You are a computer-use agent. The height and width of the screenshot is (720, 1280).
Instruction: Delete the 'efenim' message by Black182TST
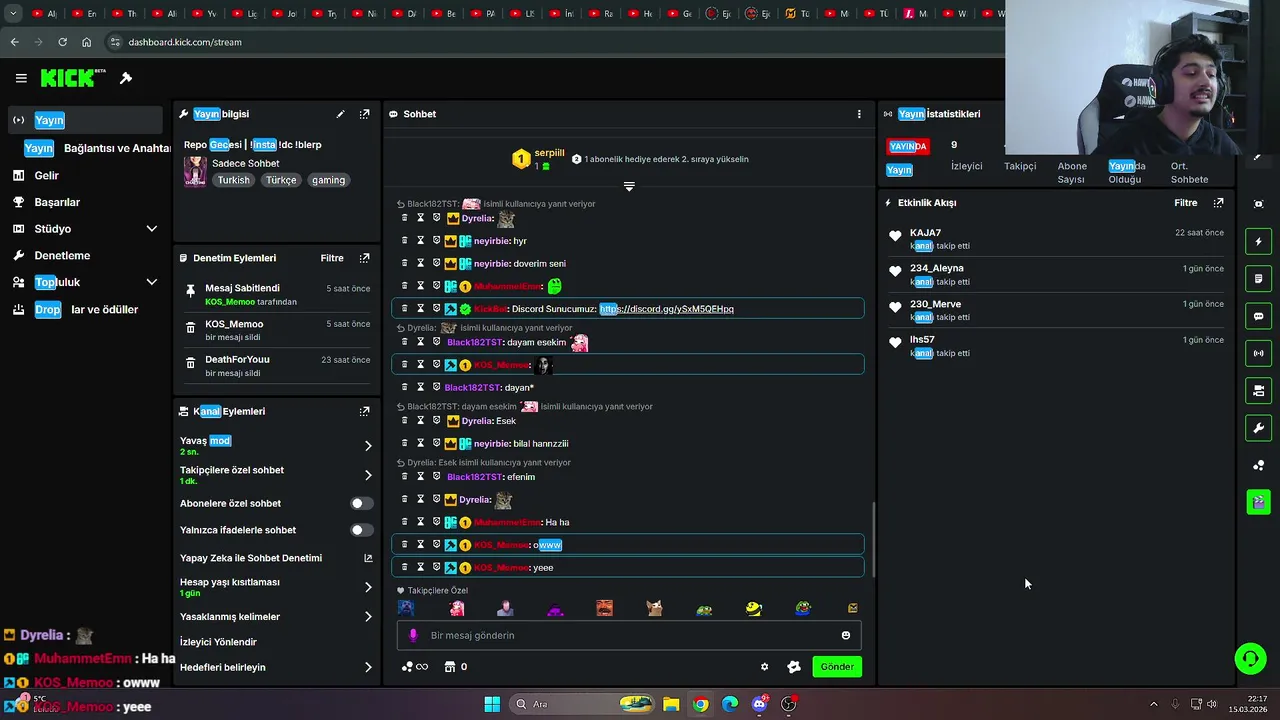click(x=405, y=477)
